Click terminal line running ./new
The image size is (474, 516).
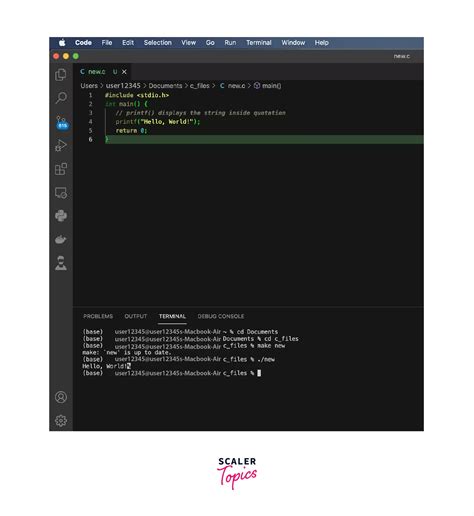(178, 359)
